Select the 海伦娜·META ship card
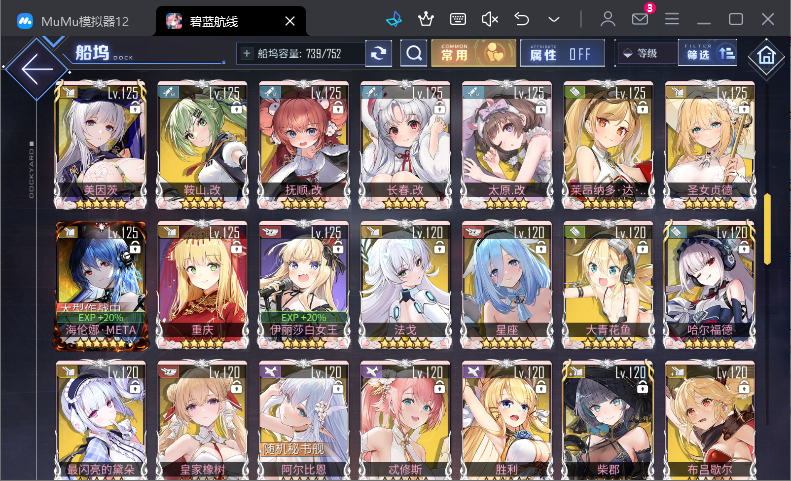 100,285
